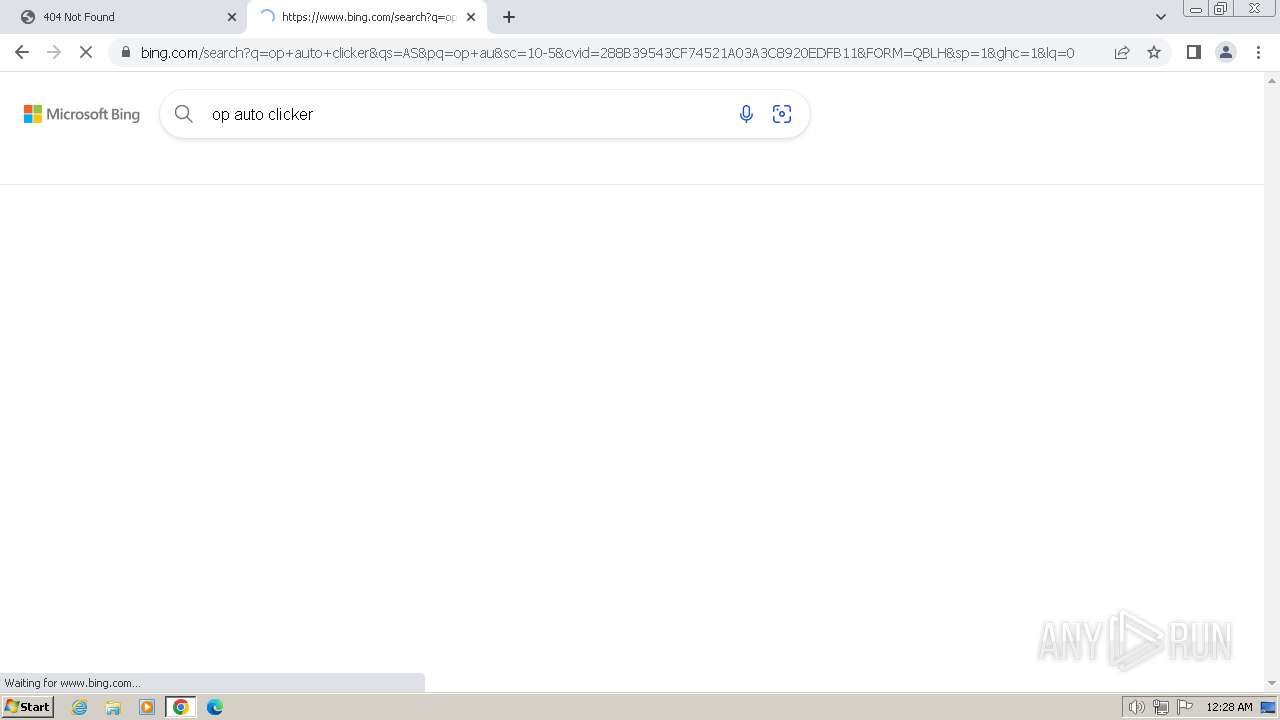
Task: Click the up arrow of the page scrollbar
Action: point(1272,79)
